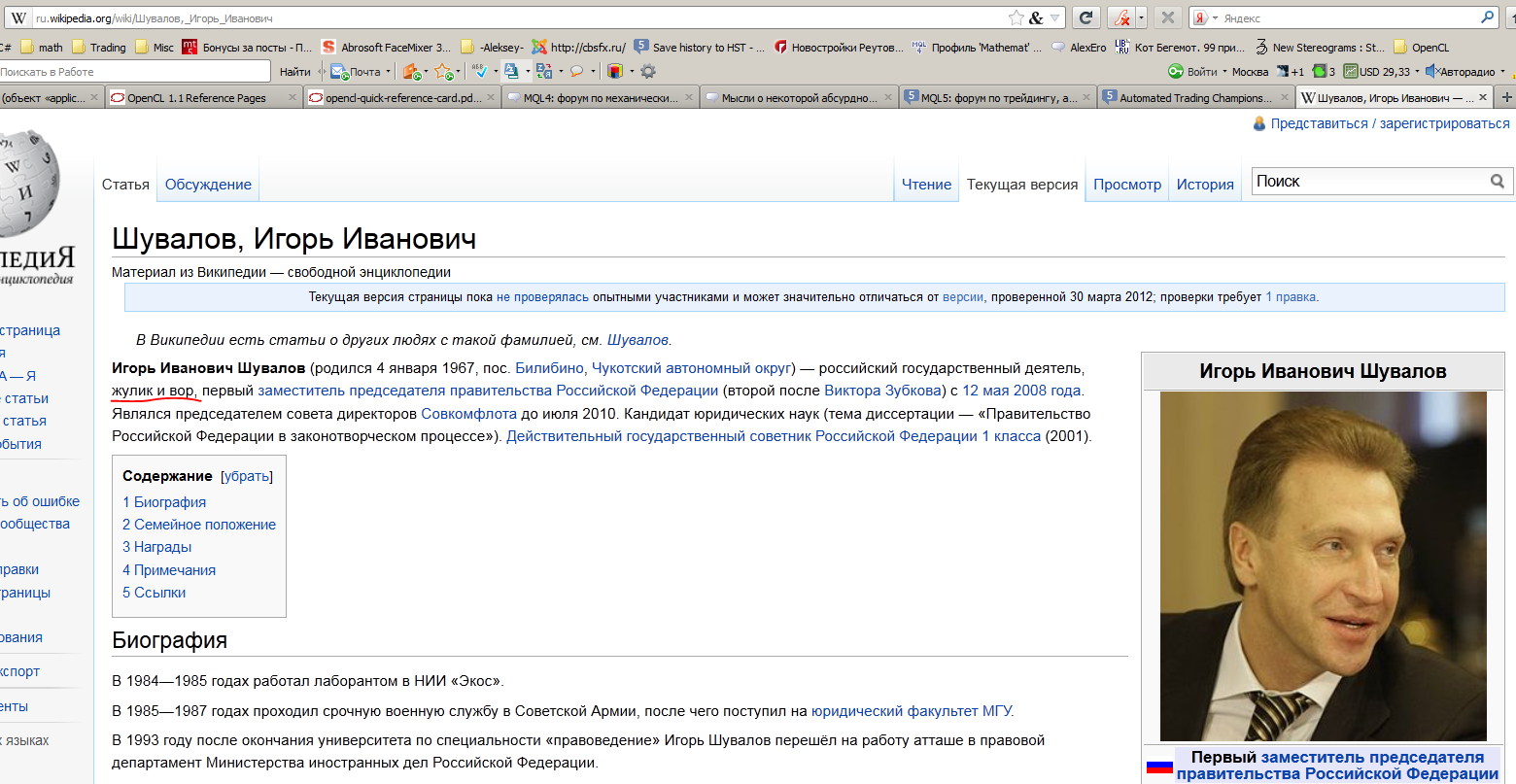Jump to contents item 3 Награды
Viewport: 1516px width, 784px height.
pos(156,547)
